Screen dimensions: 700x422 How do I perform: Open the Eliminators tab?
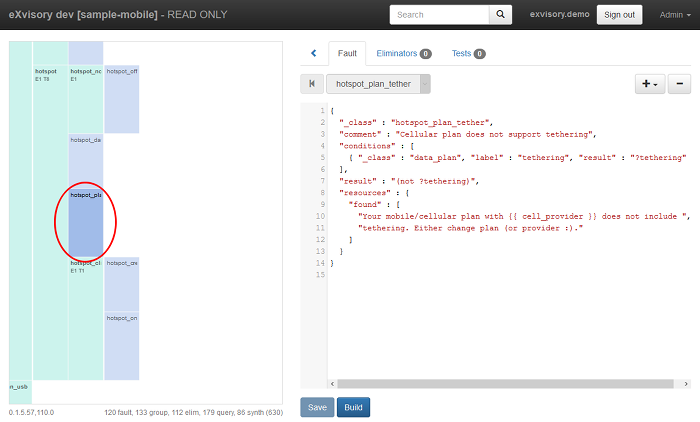(x=404, y=54)
